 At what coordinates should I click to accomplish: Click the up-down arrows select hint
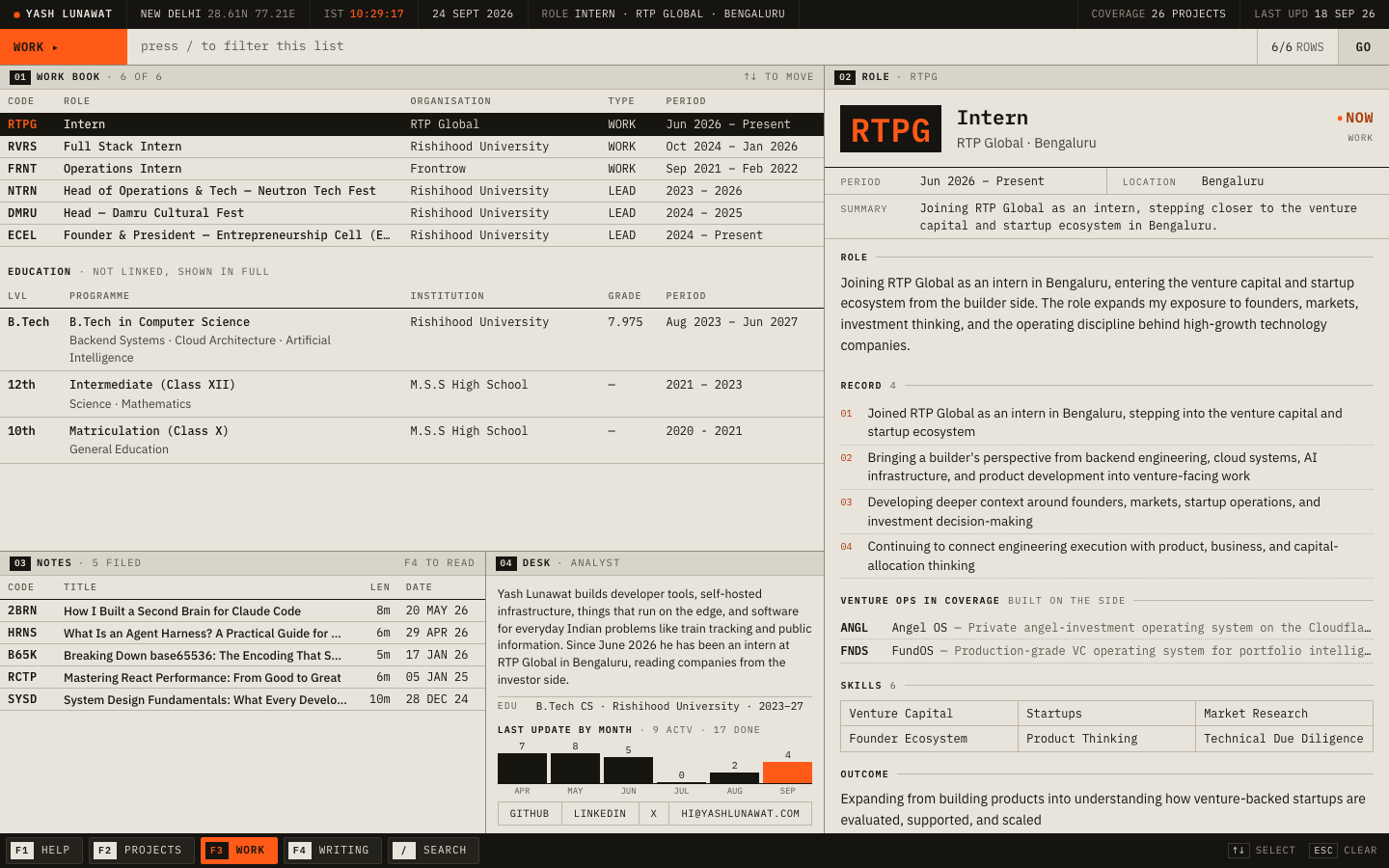coord(1262,851)
